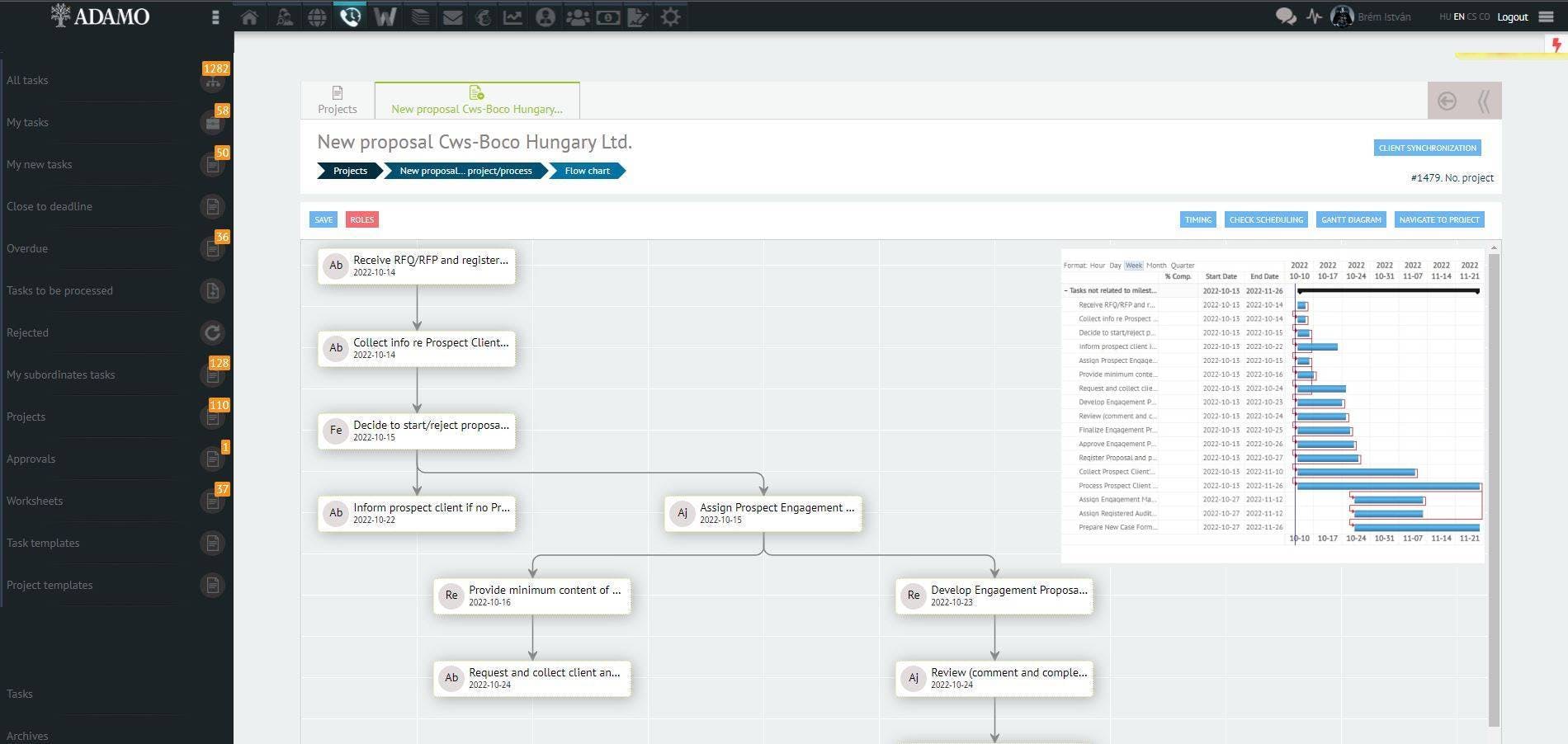Set Gantt format to Quarter

1183,266
